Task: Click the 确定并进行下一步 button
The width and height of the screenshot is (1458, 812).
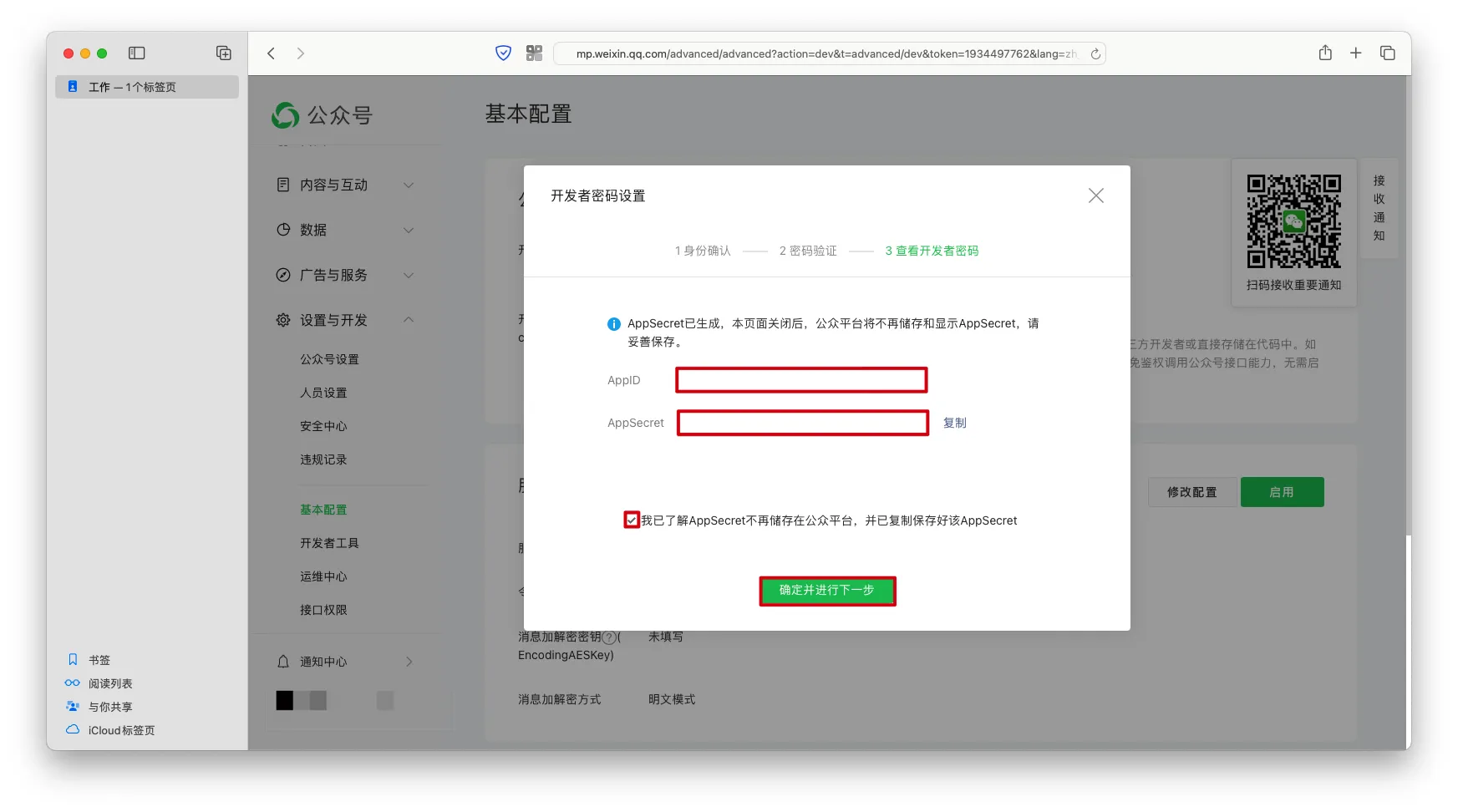Action: [826, 591]
